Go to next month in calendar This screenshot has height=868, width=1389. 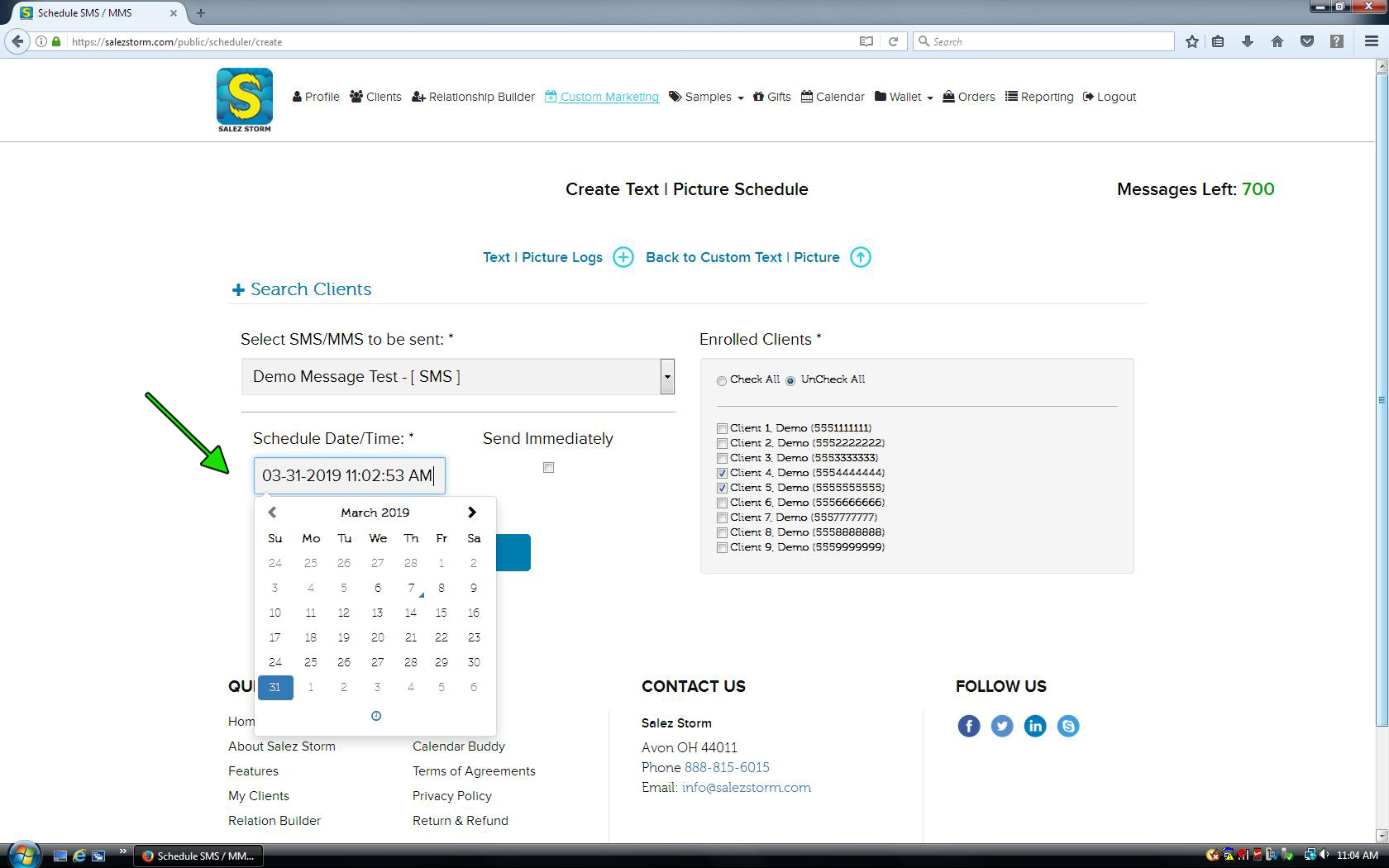[x=472, y=513]
